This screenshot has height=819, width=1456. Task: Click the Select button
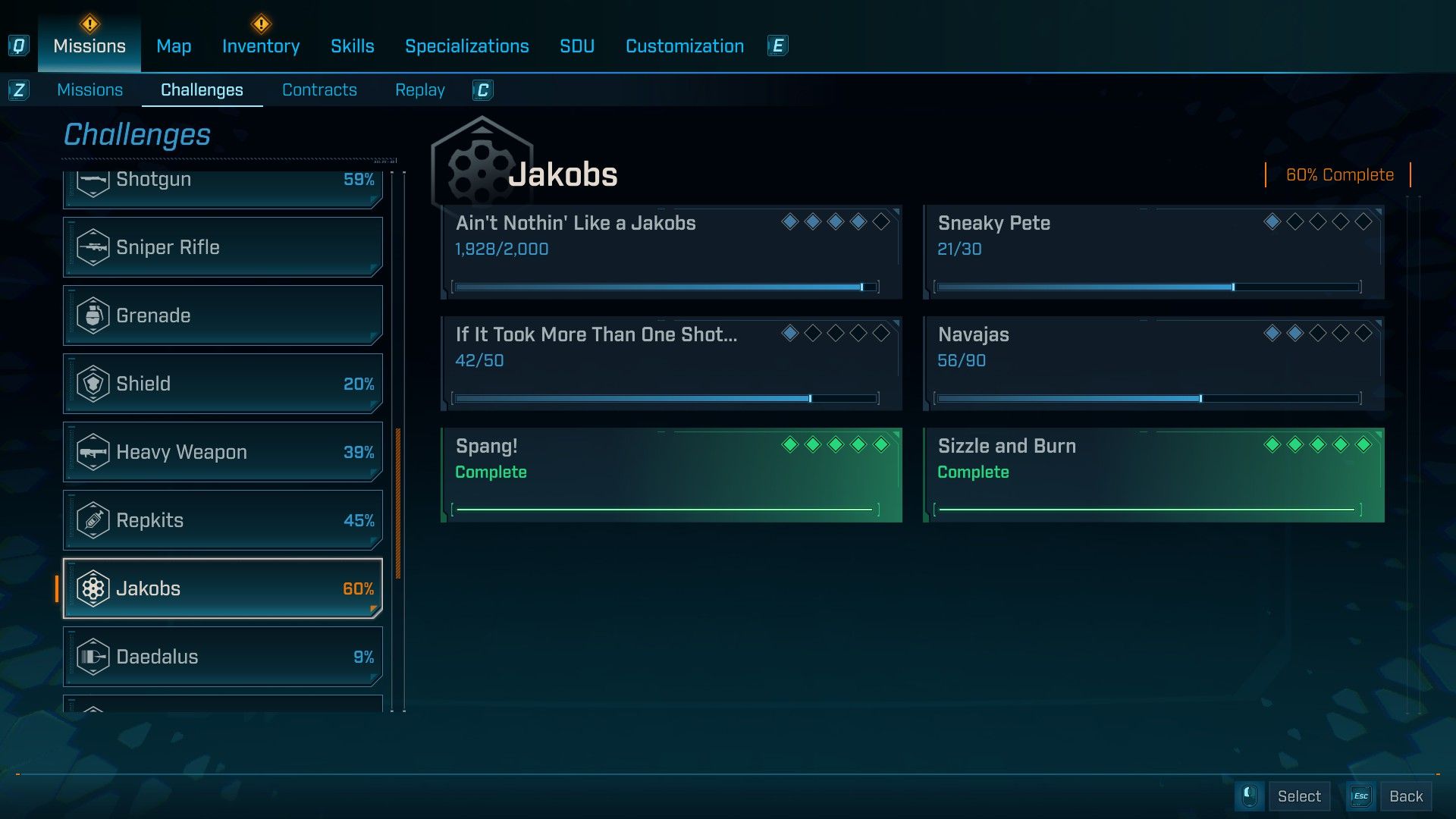(1298, 796)
